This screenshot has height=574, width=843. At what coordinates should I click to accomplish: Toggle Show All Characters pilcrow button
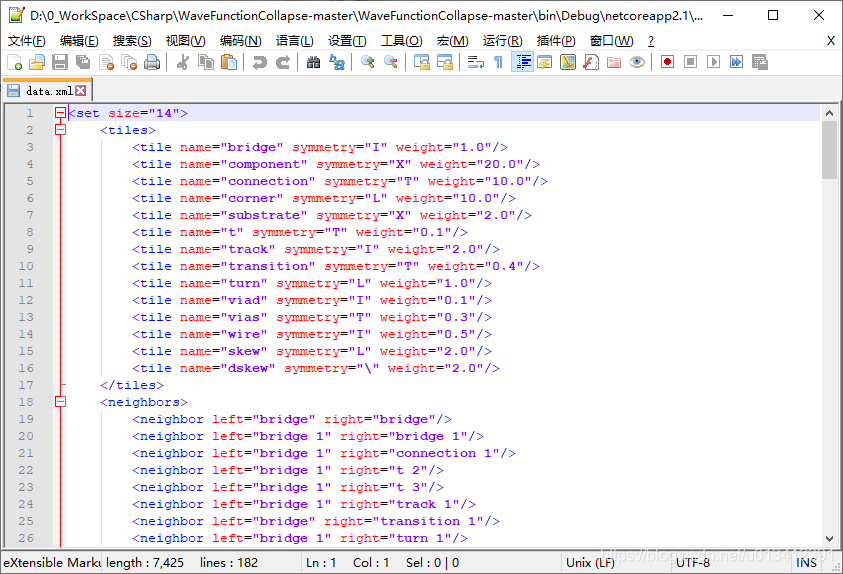(498, 62)
